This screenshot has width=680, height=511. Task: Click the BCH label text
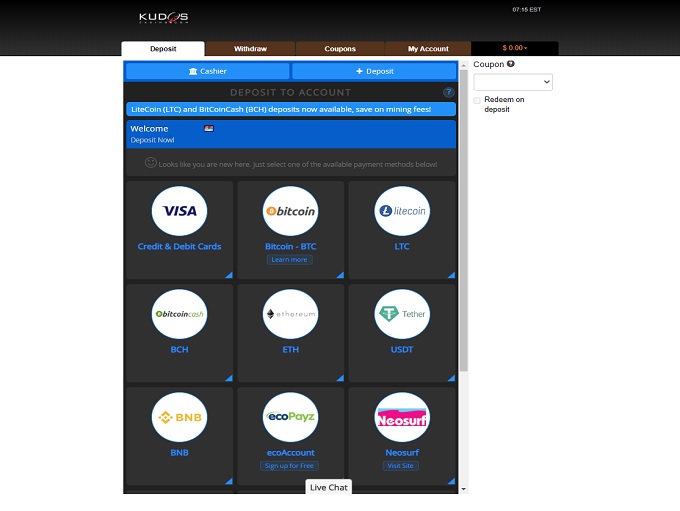180,349
